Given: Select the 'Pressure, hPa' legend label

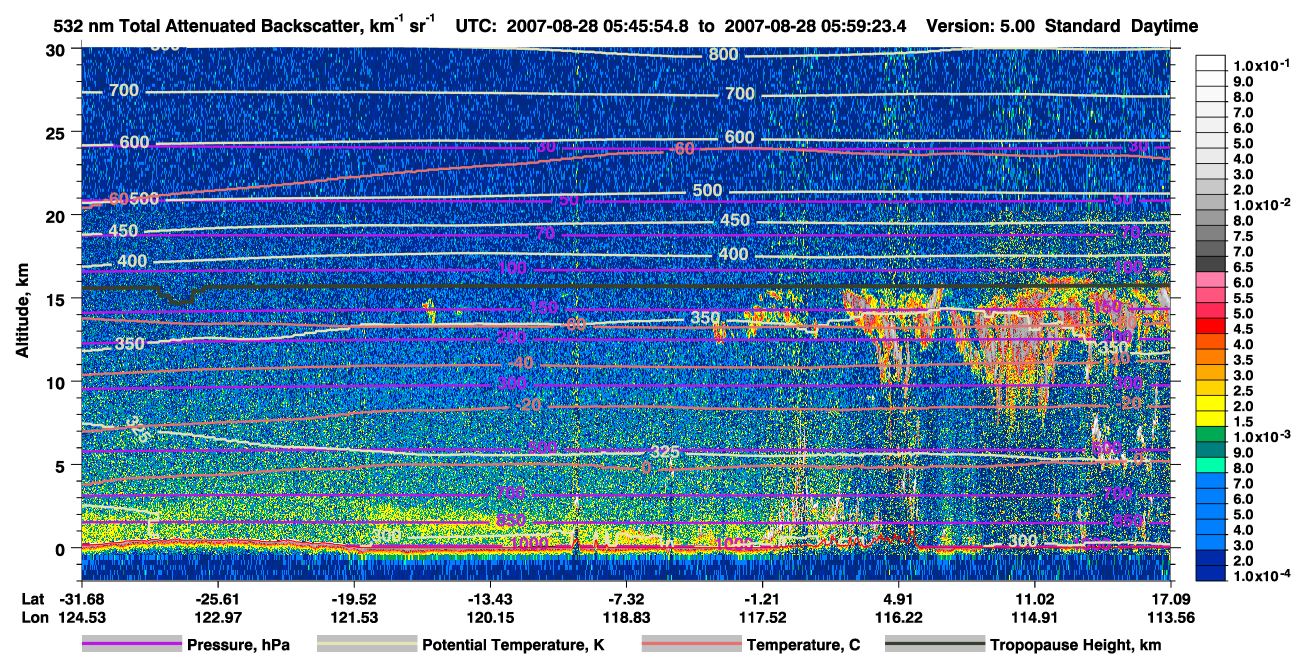Looking at the screenshot, I should 238,646.
